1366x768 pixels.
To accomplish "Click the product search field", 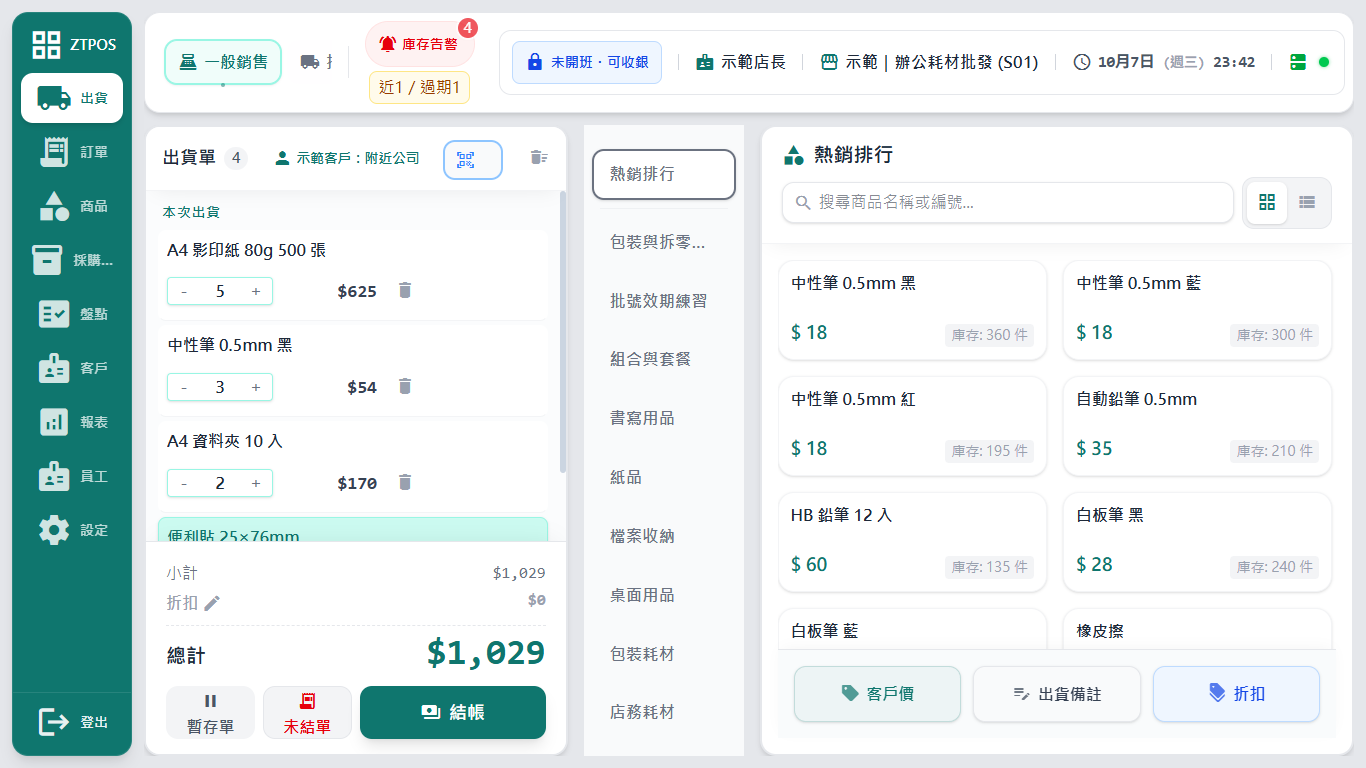I will 1008,202.
